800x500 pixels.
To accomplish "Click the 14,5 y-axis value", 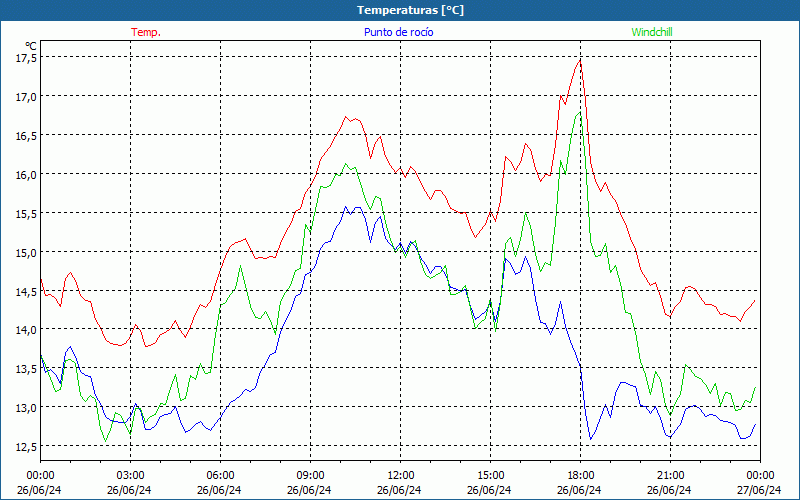I will pos(26,292).
